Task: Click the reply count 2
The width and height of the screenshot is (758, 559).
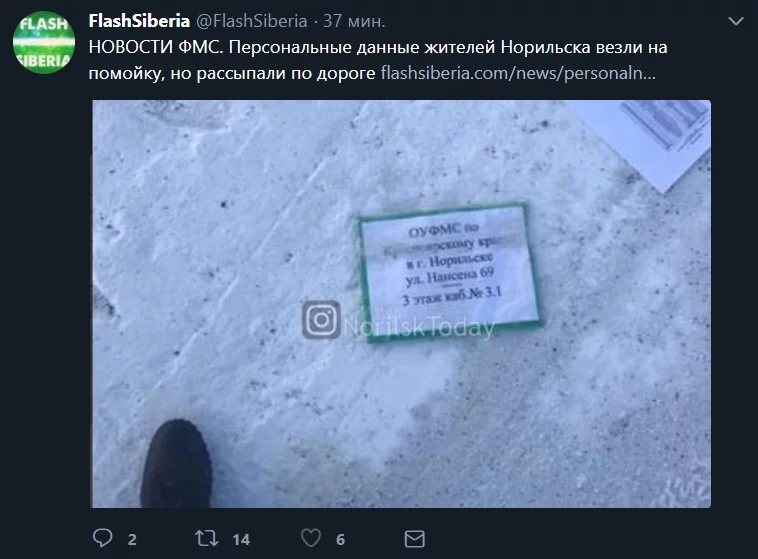Action: (132, 540)
